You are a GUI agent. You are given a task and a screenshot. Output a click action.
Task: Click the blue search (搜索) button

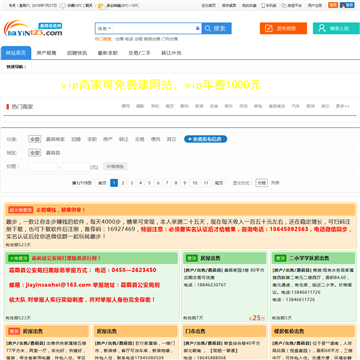216,28
